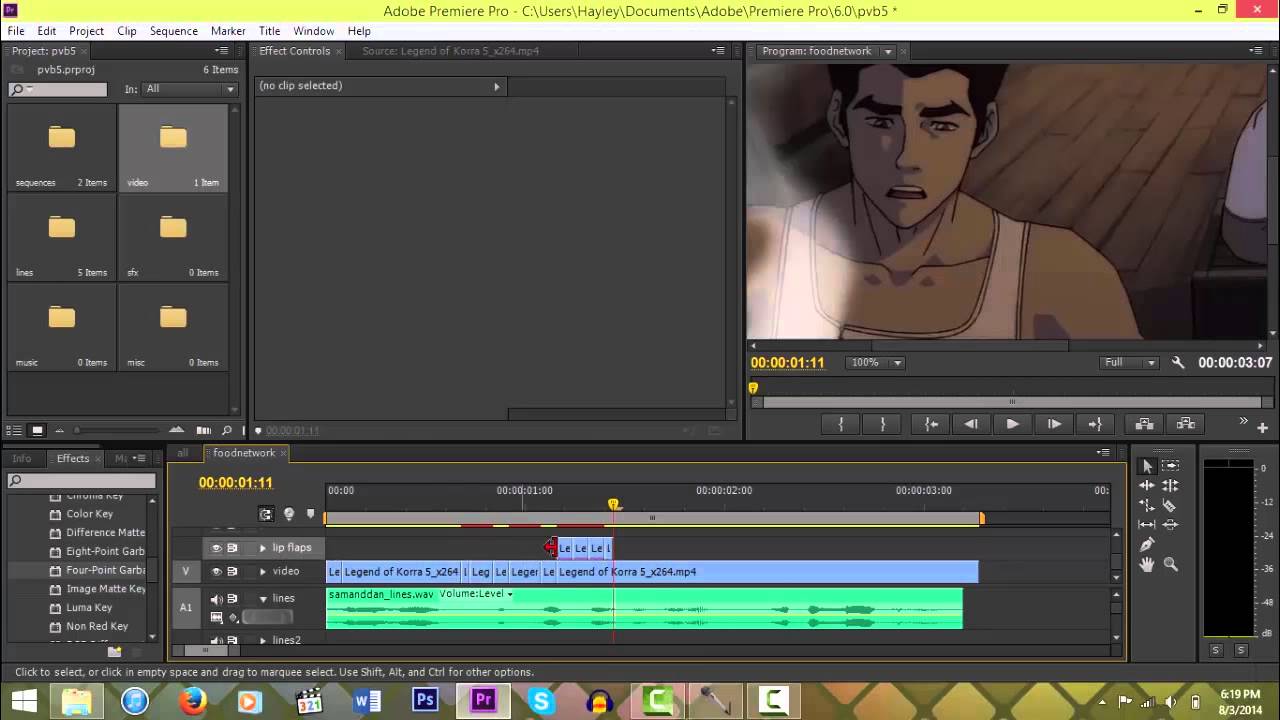Click the Extract button in Program monitor
Viewport: 1280px width, 720px height.
coord(1186,424)
